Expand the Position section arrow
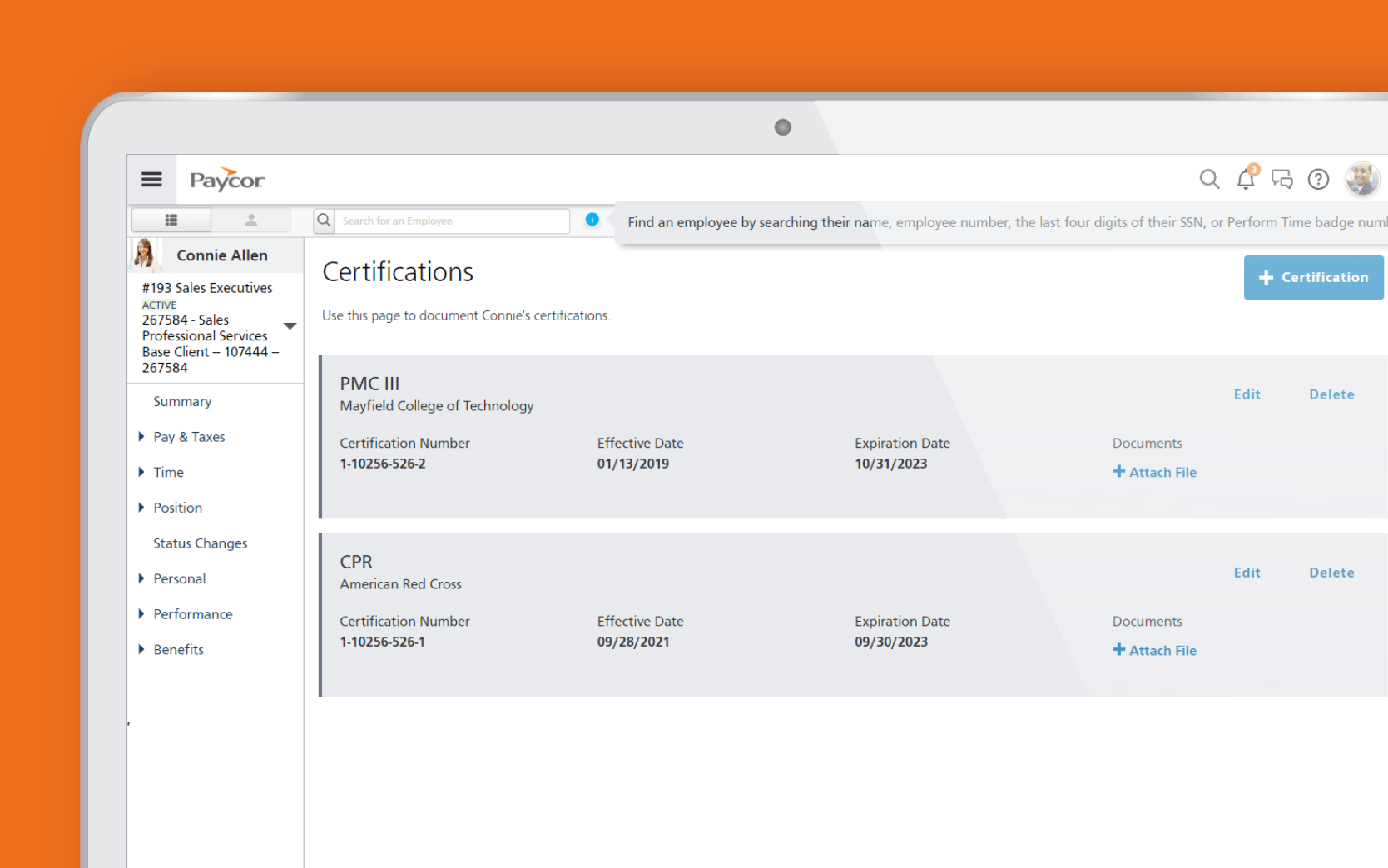The height and width of the screenshot is (868, 1388). (141, 507)
